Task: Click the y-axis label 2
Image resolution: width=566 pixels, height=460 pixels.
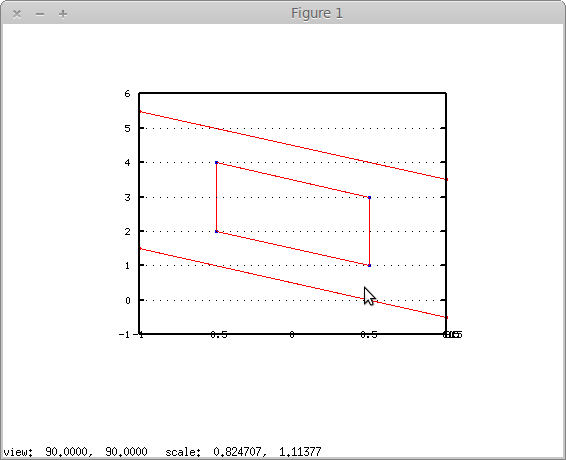Action: click(x=127, y=231)
